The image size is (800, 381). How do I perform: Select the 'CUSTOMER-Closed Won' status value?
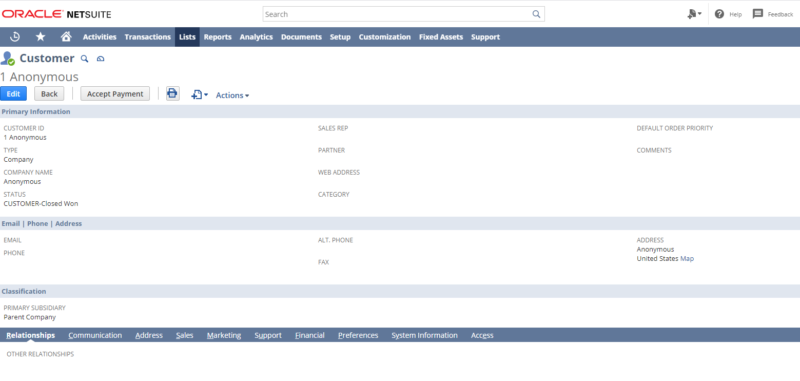pyautogui.click(x=41, y=204)
